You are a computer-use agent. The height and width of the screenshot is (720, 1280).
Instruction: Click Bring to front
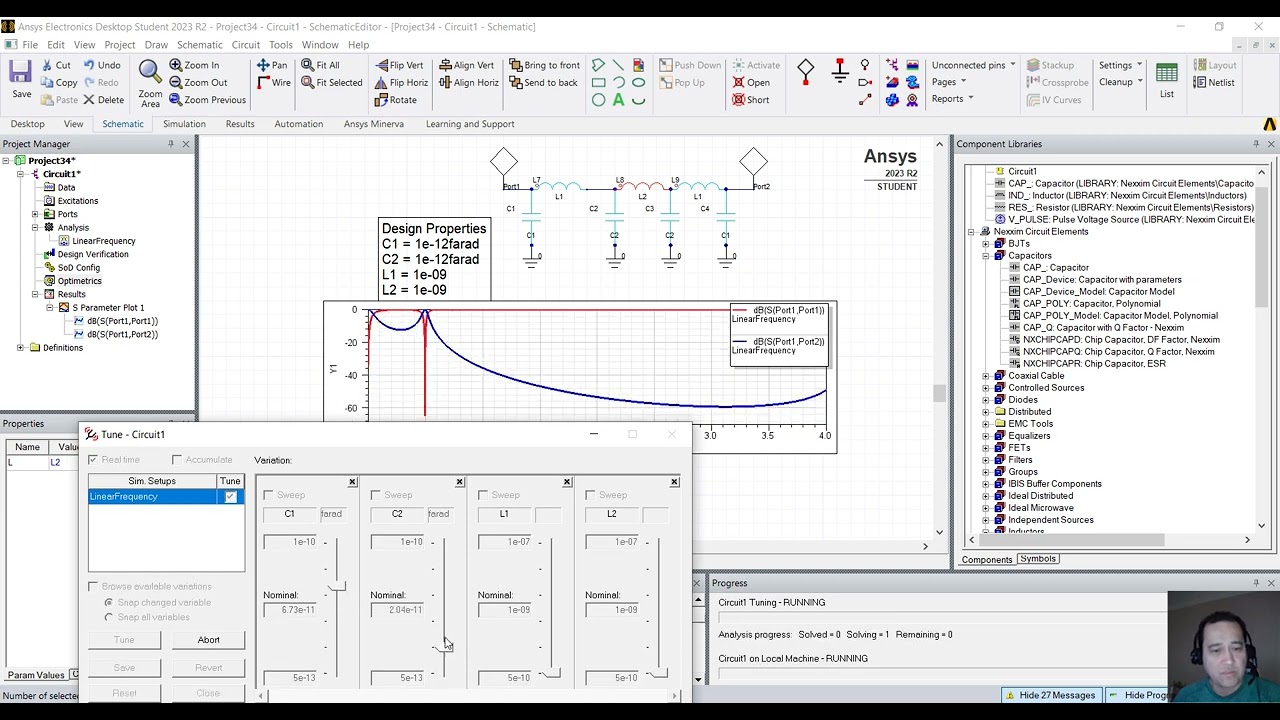pyautogui.click(x=544, y=65)
